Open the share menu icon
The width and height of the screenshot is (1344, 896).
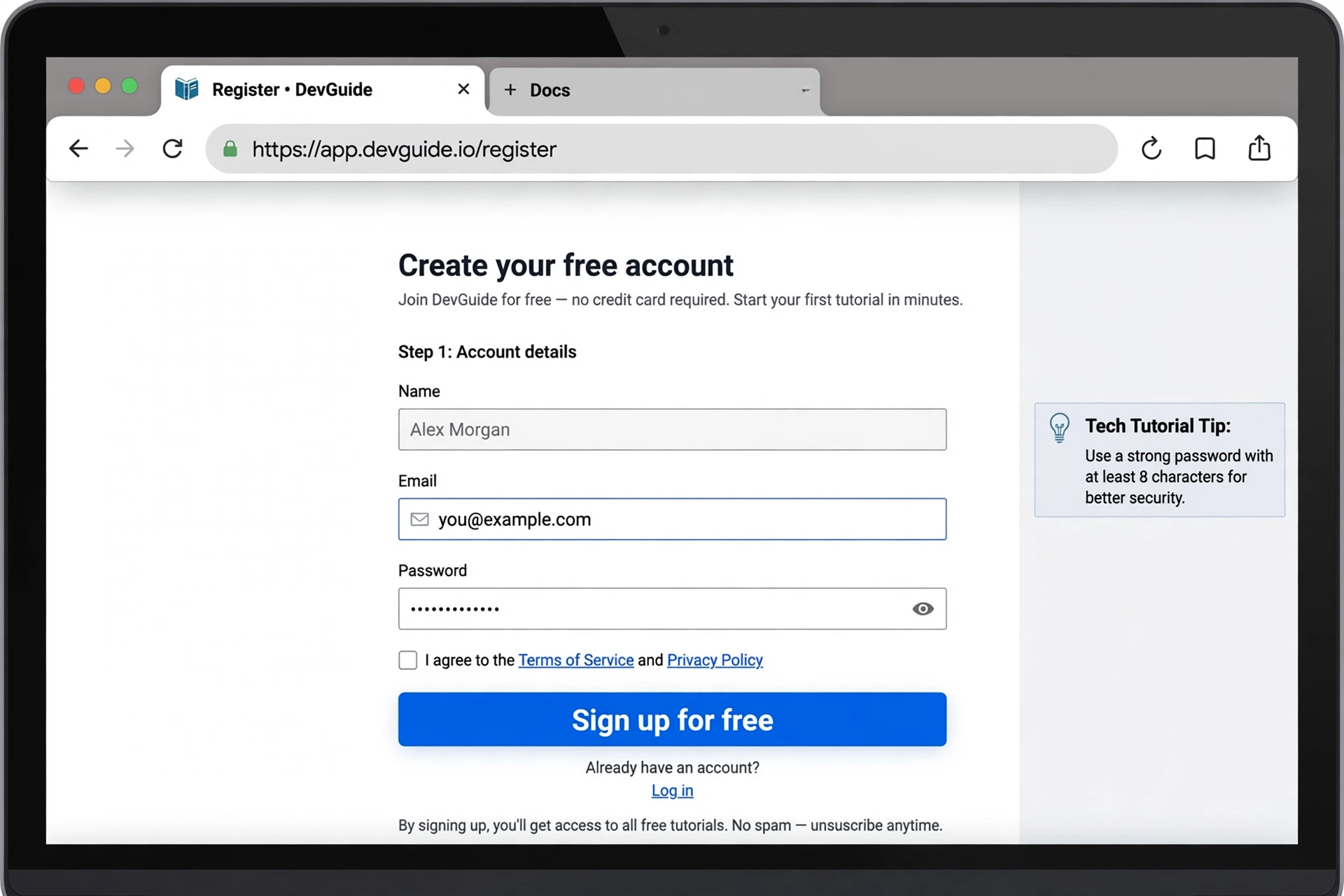[x=1259, y=148]
